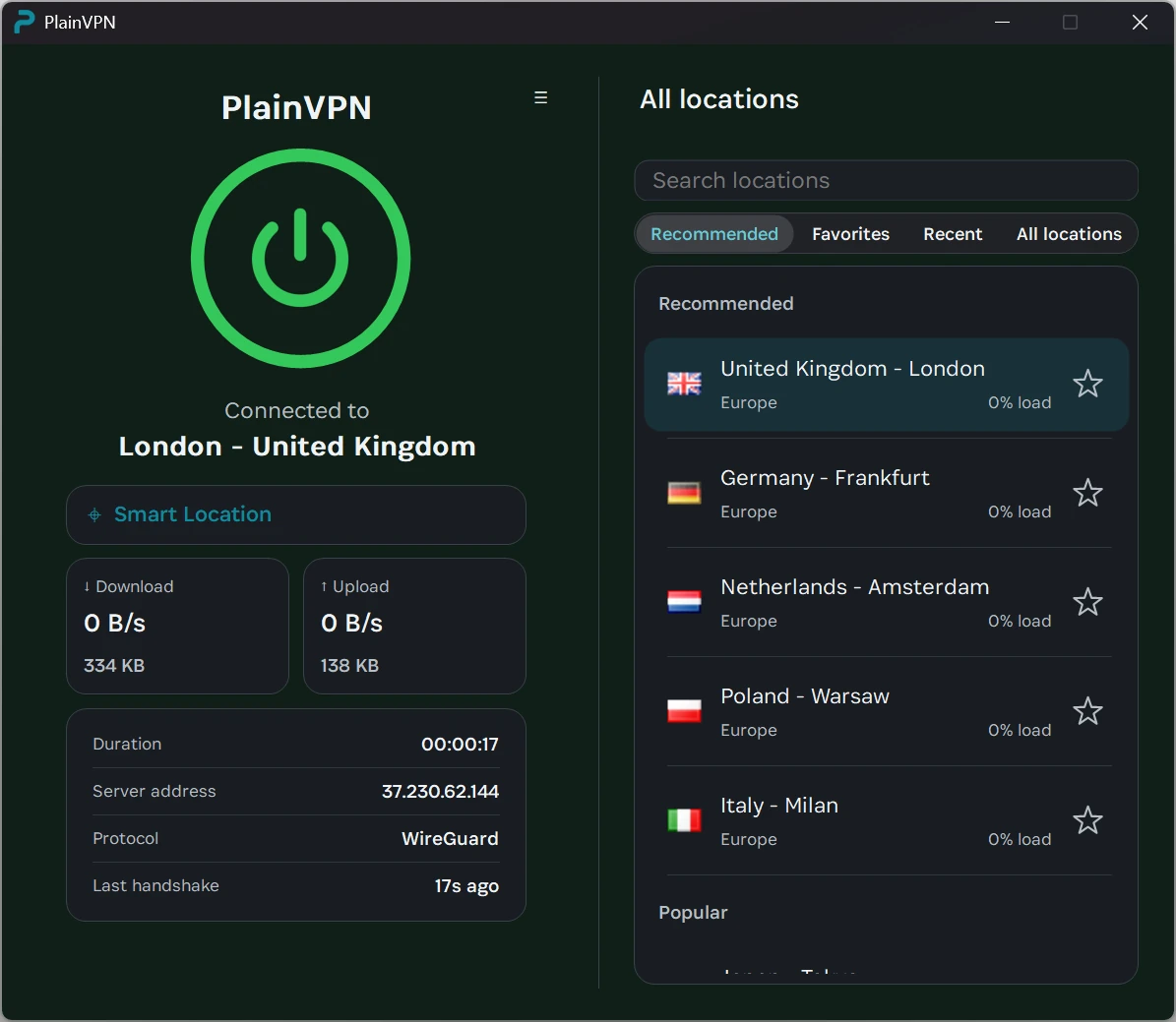Viewport: 1176px width, 1022px height.
Task: Select the Smart Location button
Action: tap(296, 515)
